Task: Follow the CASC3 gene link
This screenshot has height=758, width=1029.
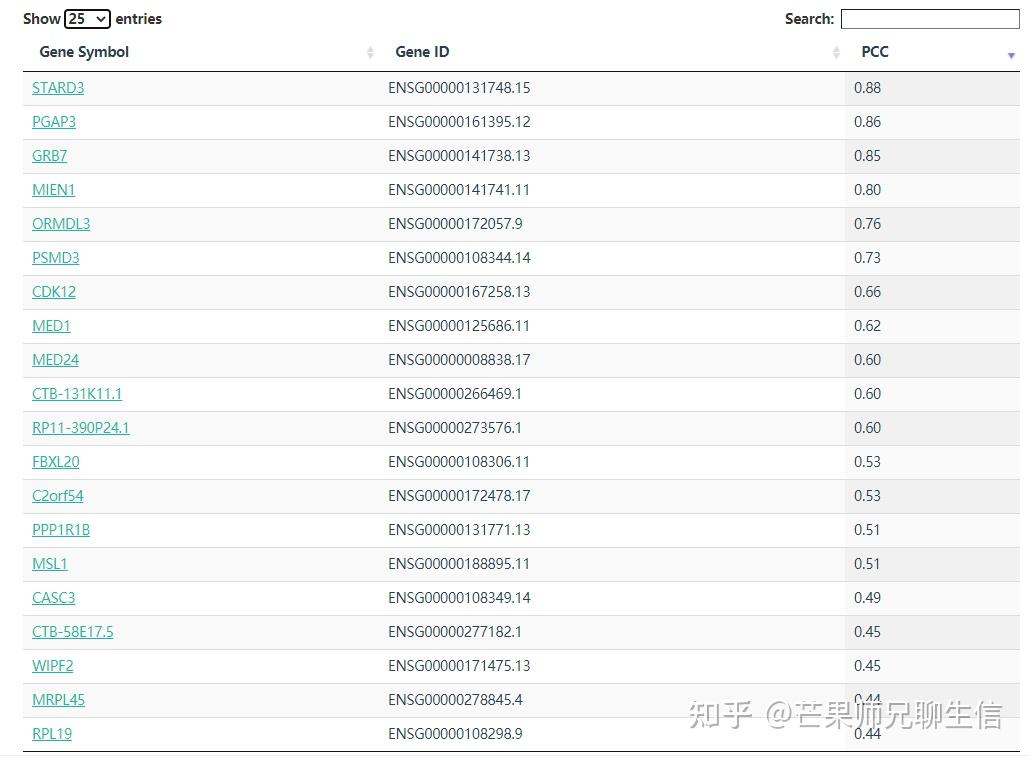Action: 54,598
